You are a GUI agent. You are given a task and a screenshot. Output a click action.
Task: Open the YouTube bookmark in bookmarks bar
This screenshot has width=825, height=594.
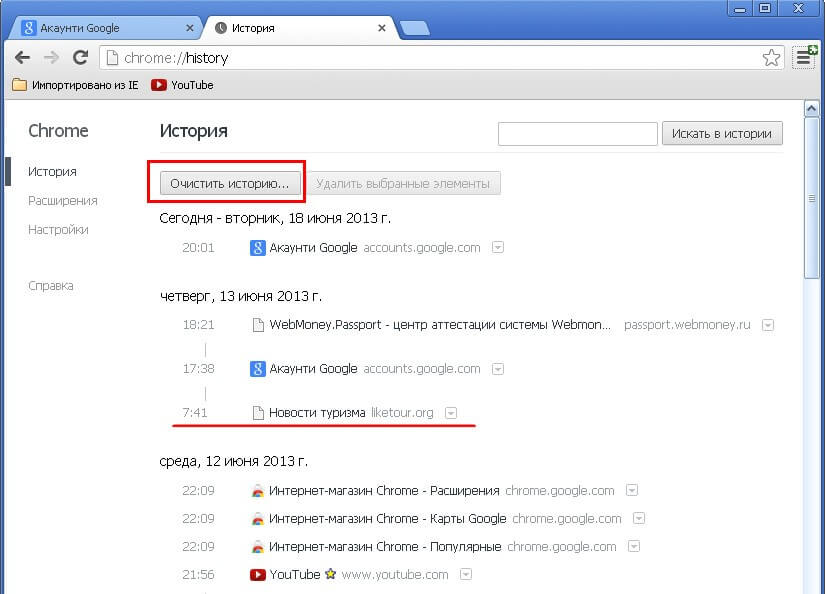tap(182, 85)
